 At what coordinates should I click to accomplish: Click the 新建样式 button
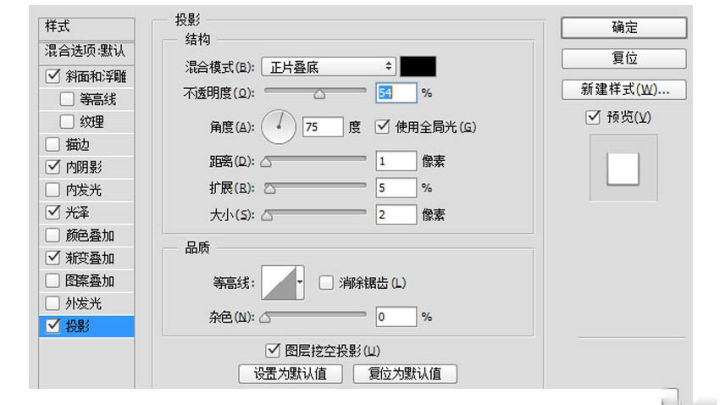(624, 89)
